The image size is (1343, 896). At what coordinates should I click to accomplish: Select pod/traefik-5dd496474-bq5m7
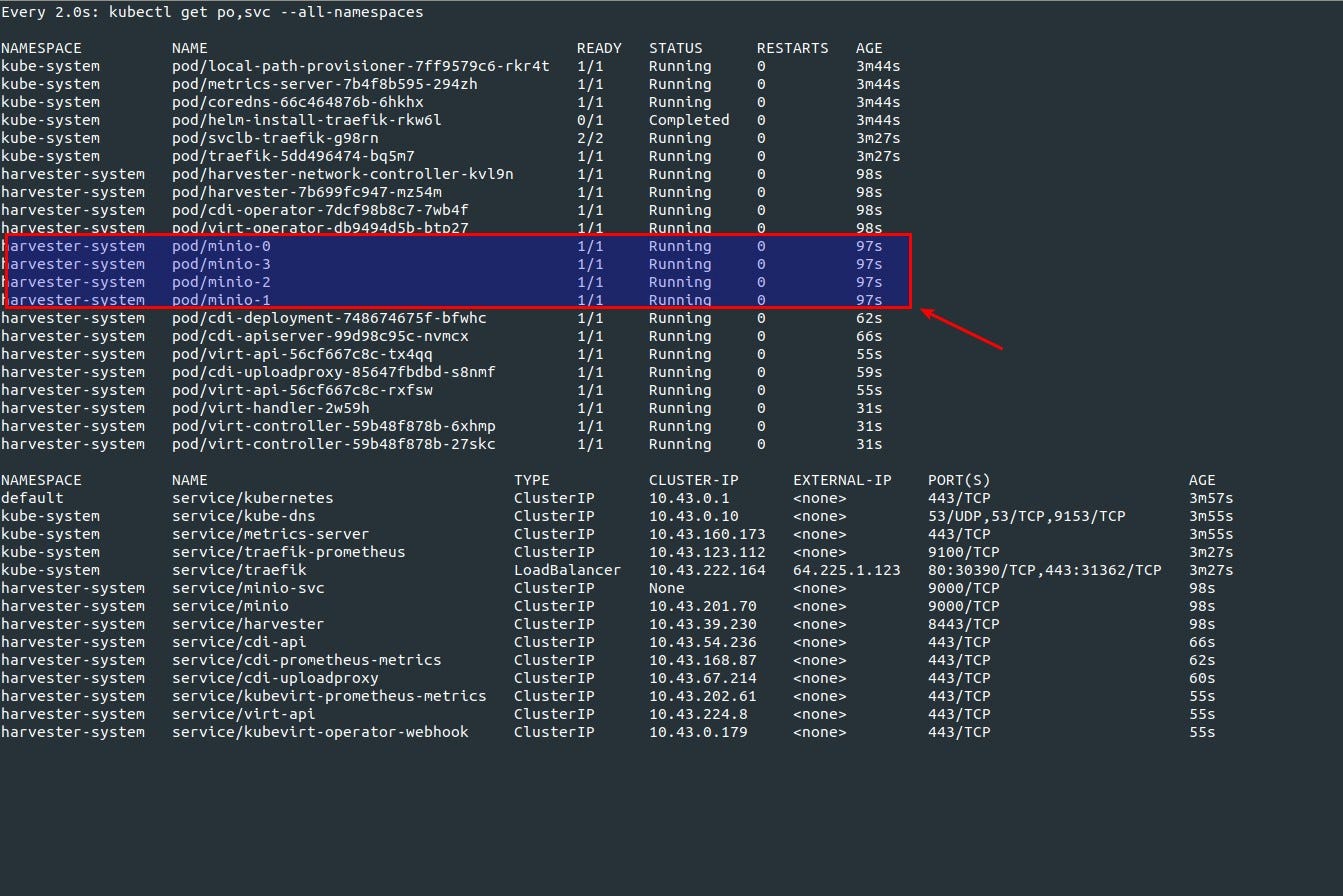pos(293,156)
